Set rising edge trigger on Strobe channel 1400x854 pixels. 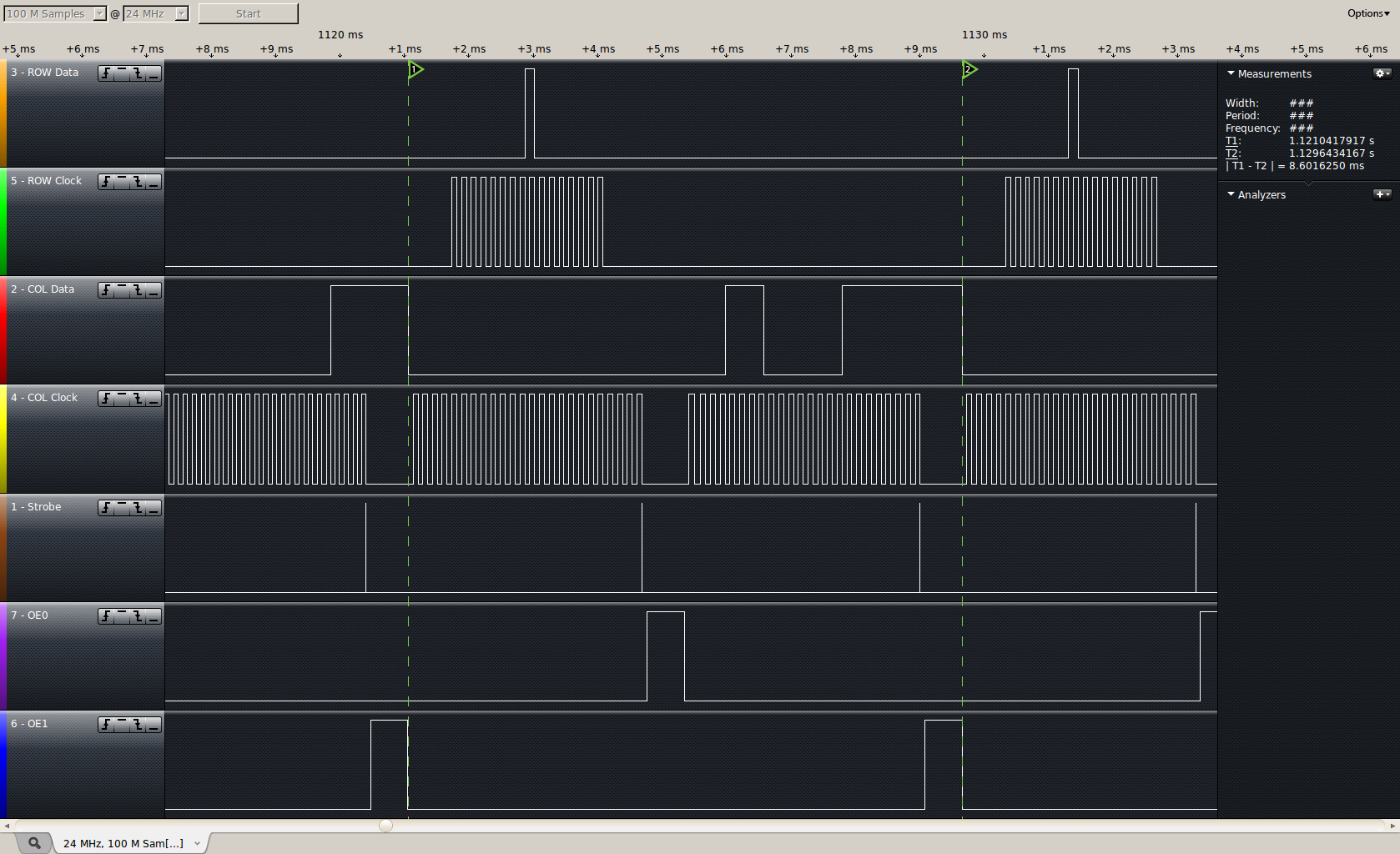click(x=106, y=508)
